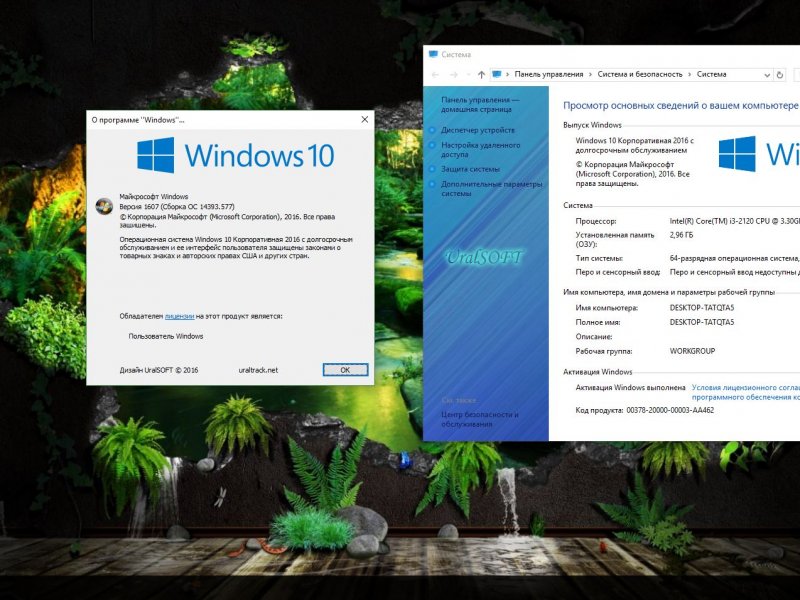Select the Панель управления breadcrumb
The image size is (800, 600).
pos(548,74)
